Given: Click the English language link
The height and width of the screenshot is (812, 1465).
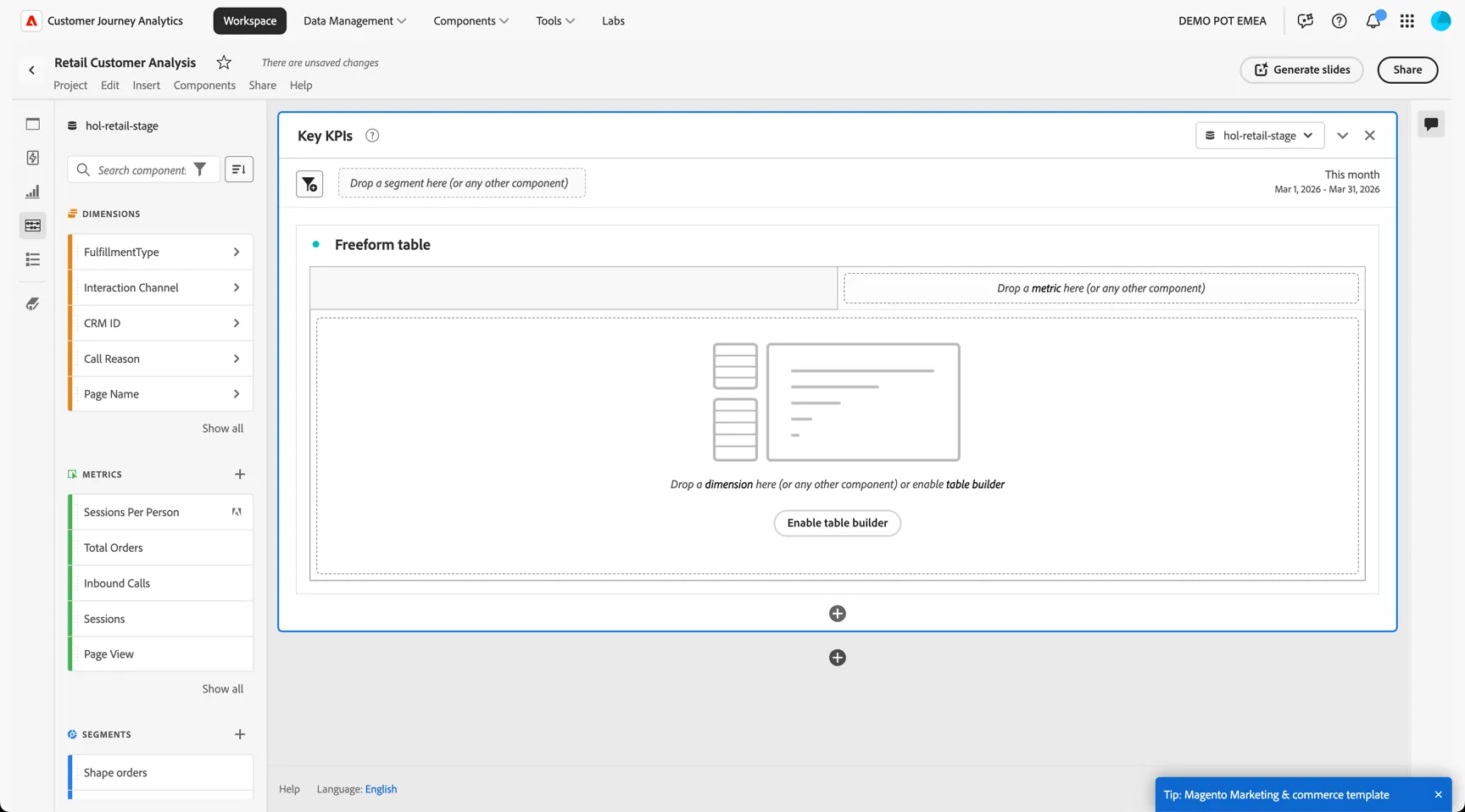Looking at the screenshot, I should (x=381, y=789).
